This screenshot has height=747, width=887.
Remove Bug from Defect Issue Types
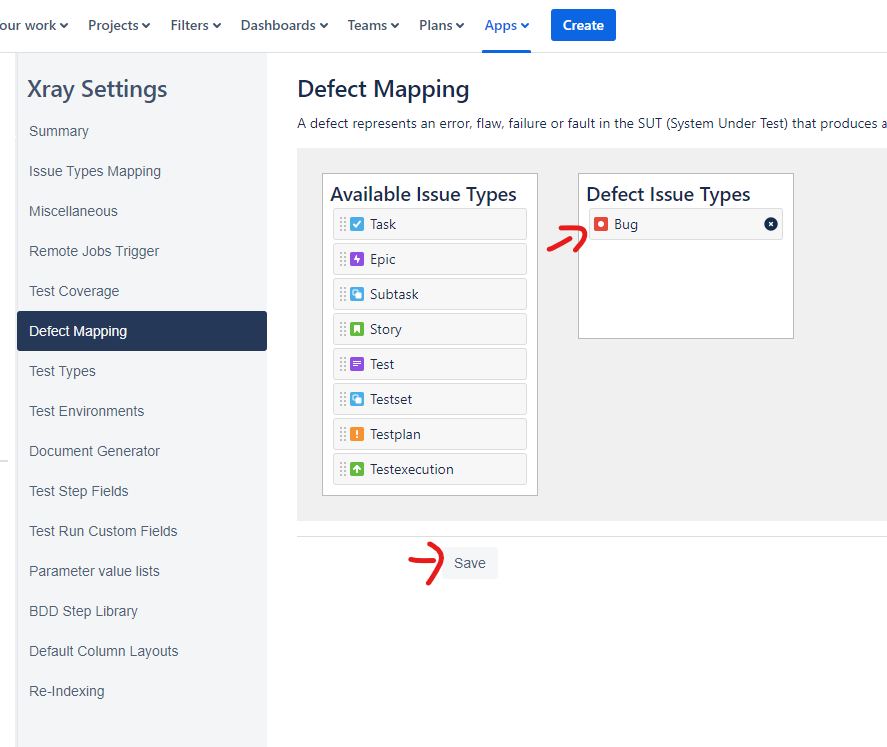coord(770,224)
